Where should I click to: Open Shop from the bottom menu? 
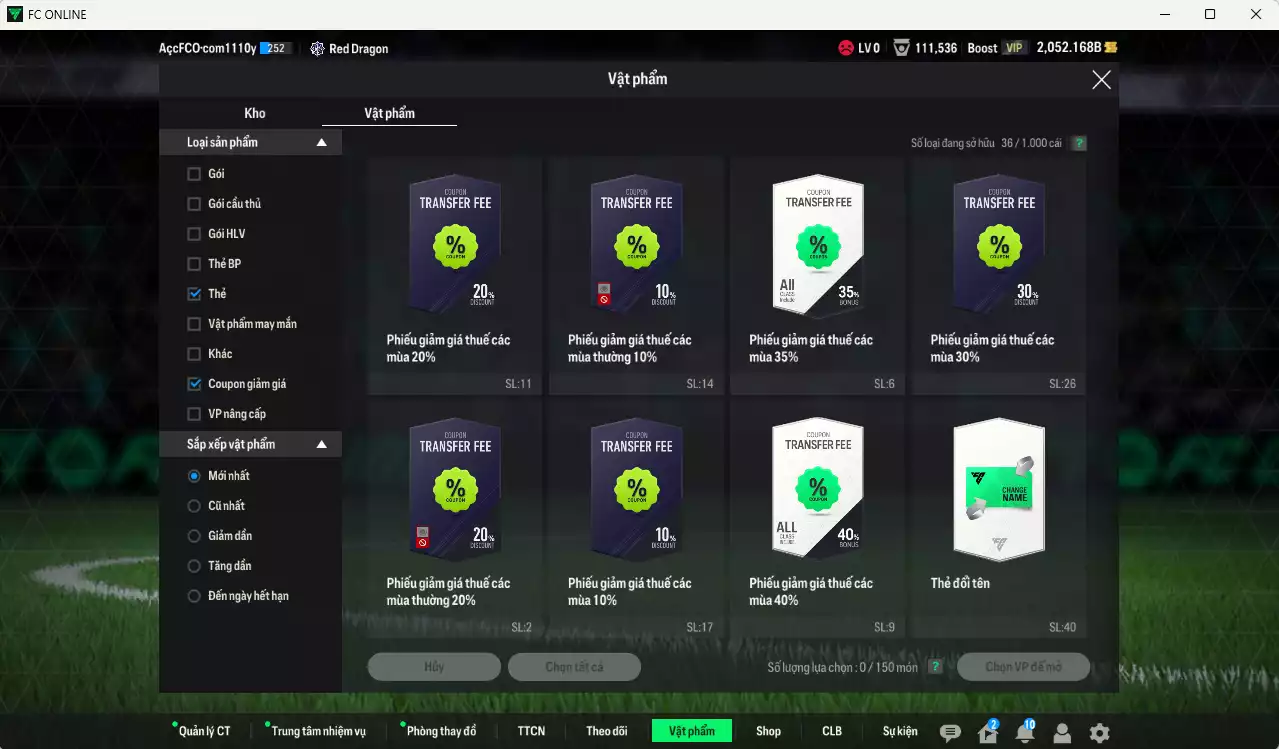(768, 731)
